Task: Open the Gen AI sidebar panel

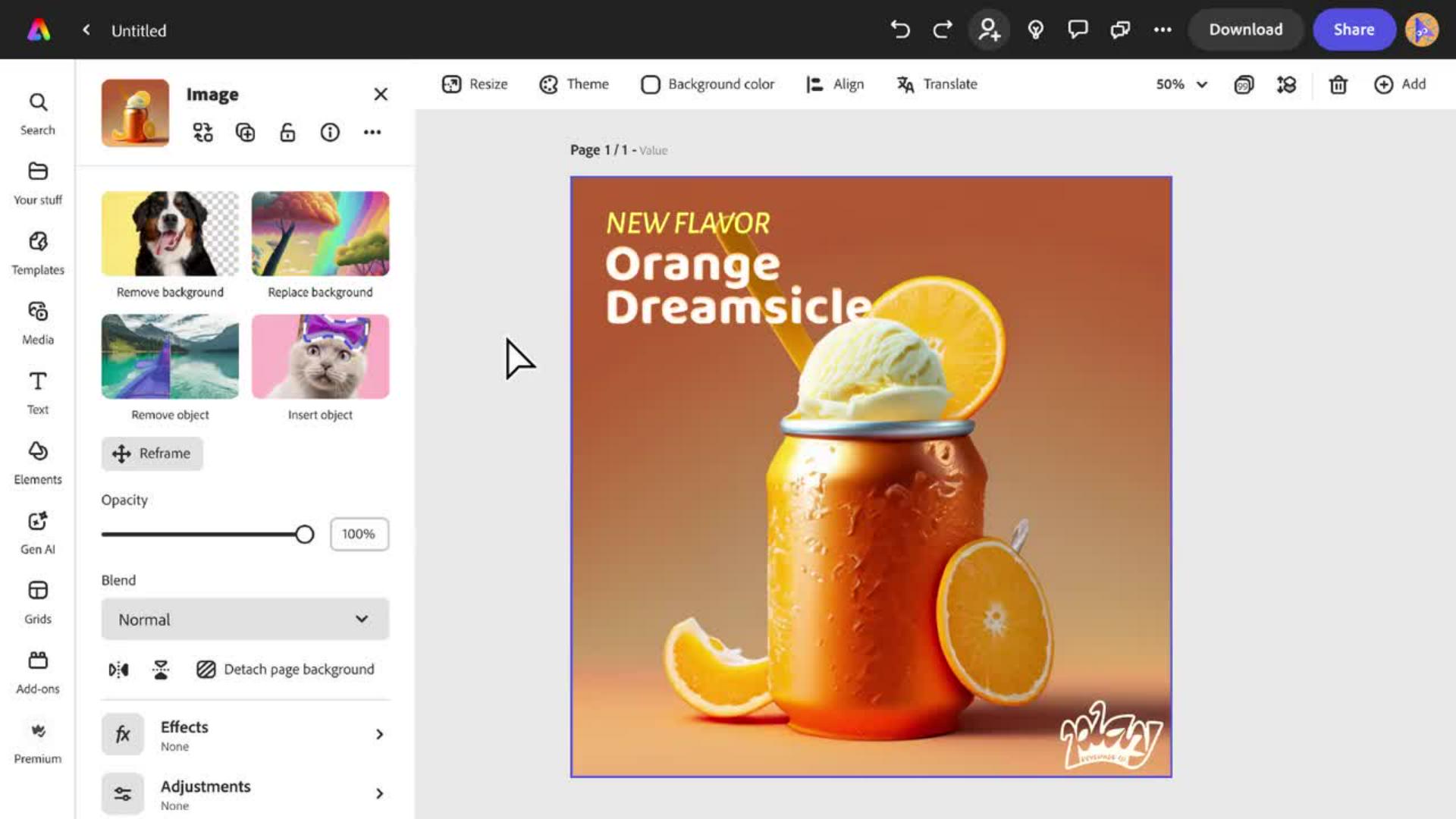Action: tap(37, 532)
